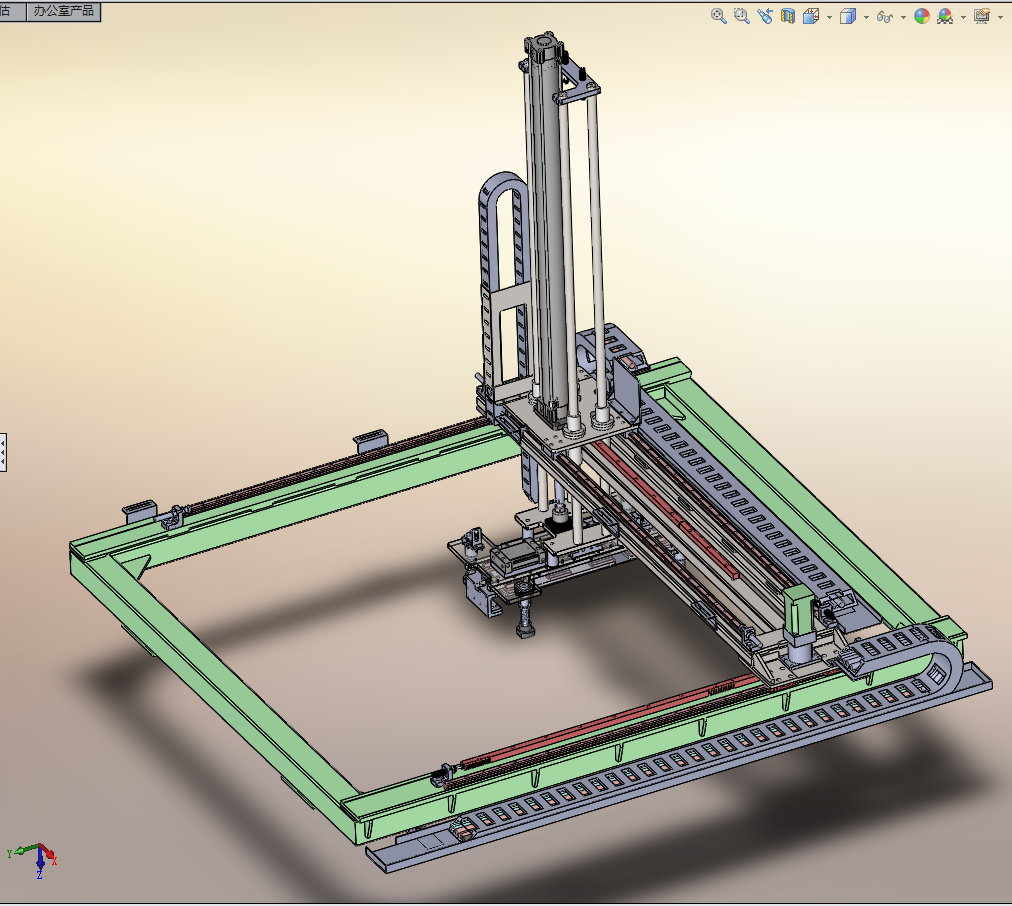This screenshot has width=1012, height=906.
Task: Switch to the 办公室产品 tab
Action: pos(63,11)
